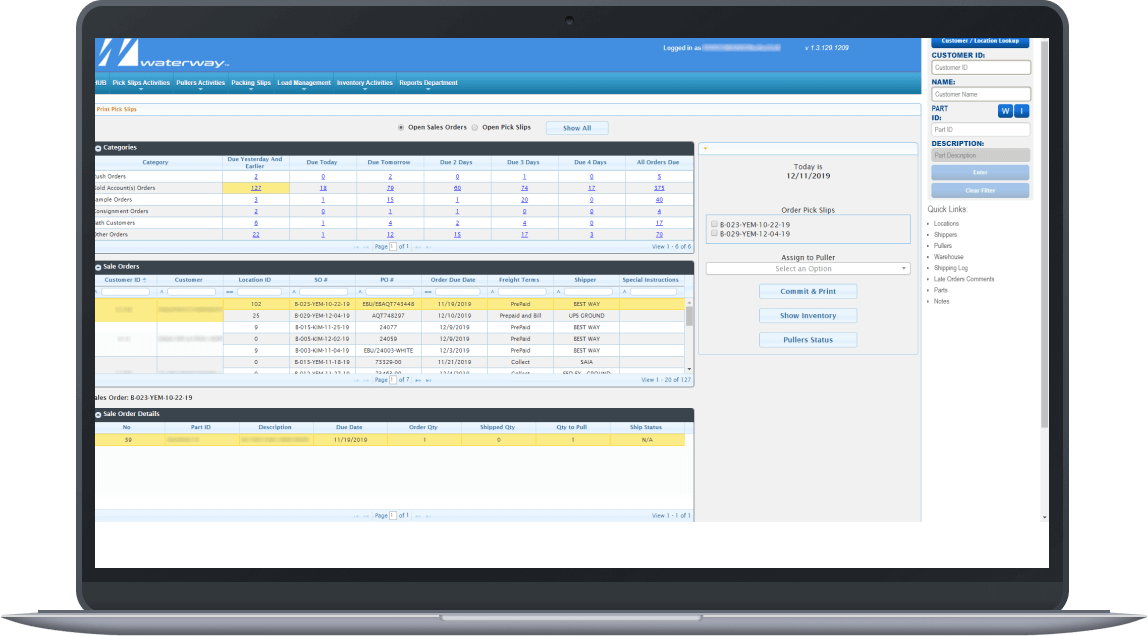The image size is (1148, 636).
Task: Collapse the Sale Order Details panel
Action: 97,413
